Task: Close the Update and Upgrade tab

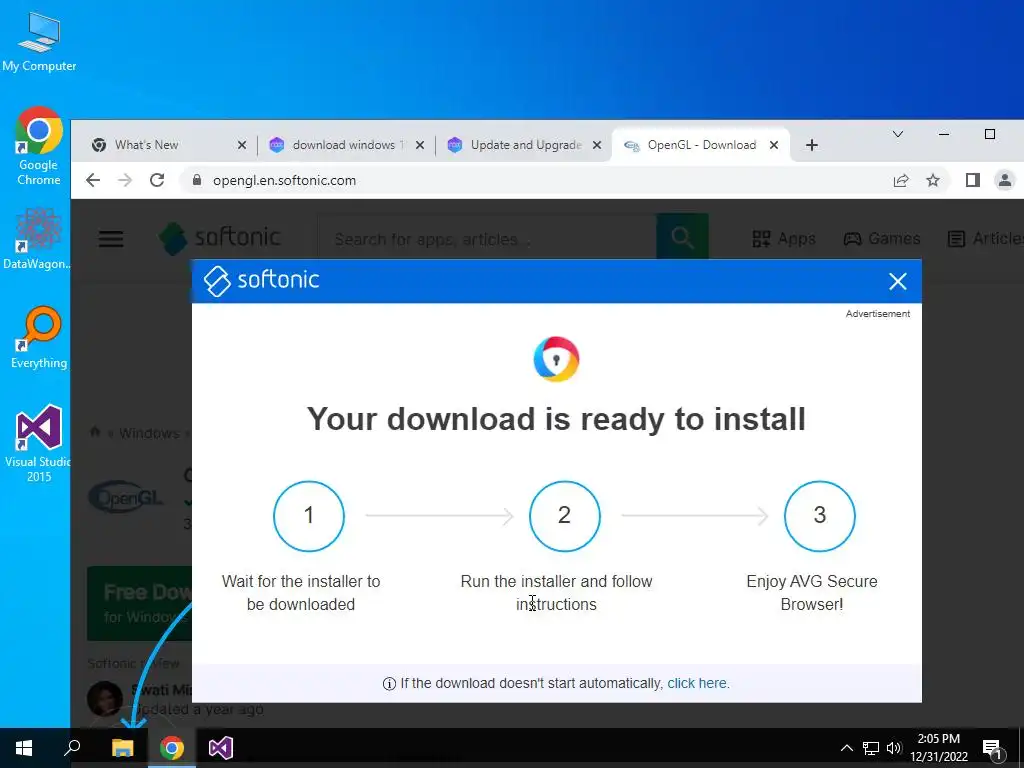Action: tap(597, 145)
